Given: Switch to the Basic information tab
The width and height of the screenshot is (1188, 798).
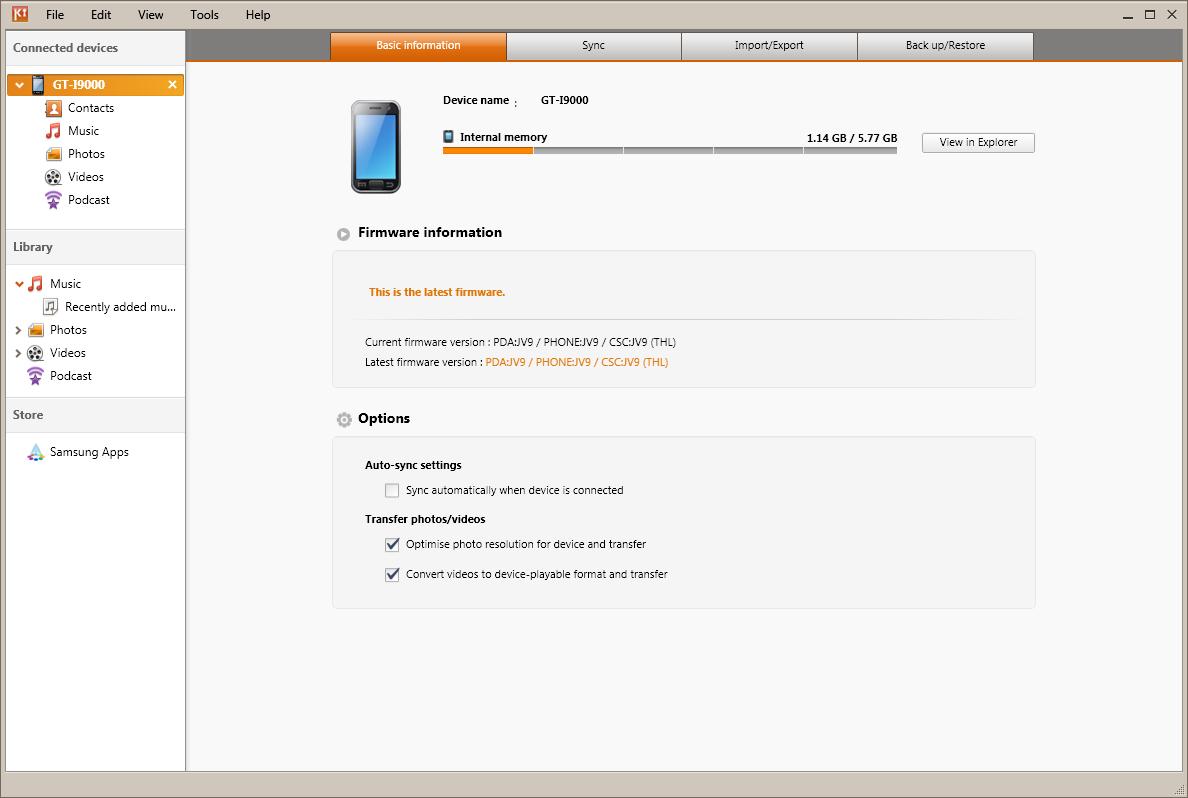Looking at the screenshot, I should 418,45.
